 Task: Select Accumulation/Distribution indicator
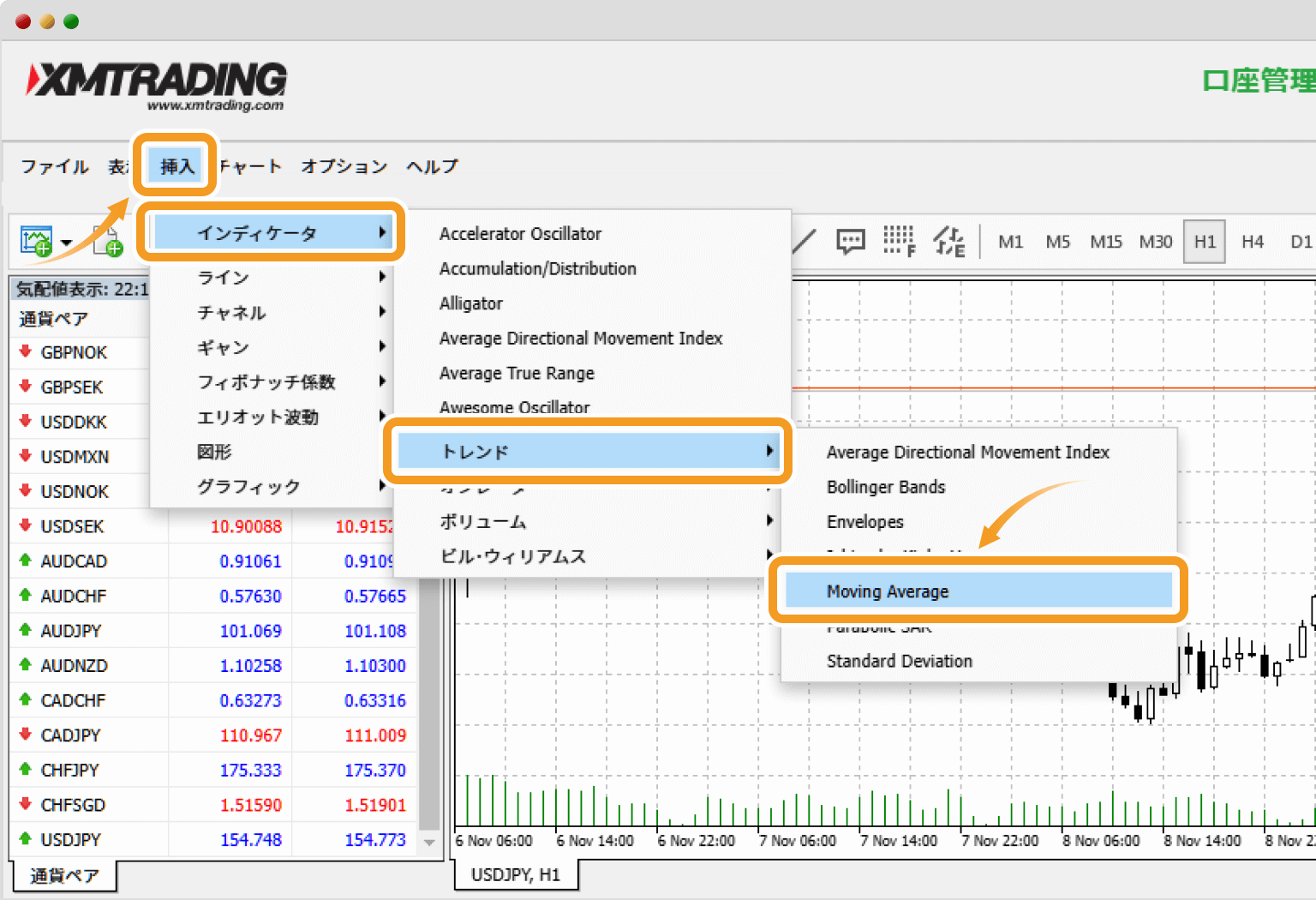coord(538,268)
